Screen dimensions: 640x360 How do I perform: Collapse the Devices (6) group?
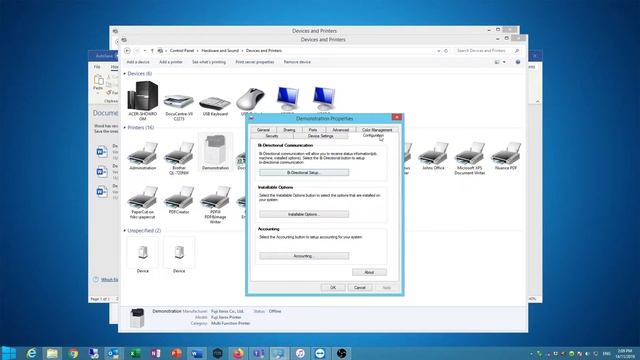(x=124, y=73)
